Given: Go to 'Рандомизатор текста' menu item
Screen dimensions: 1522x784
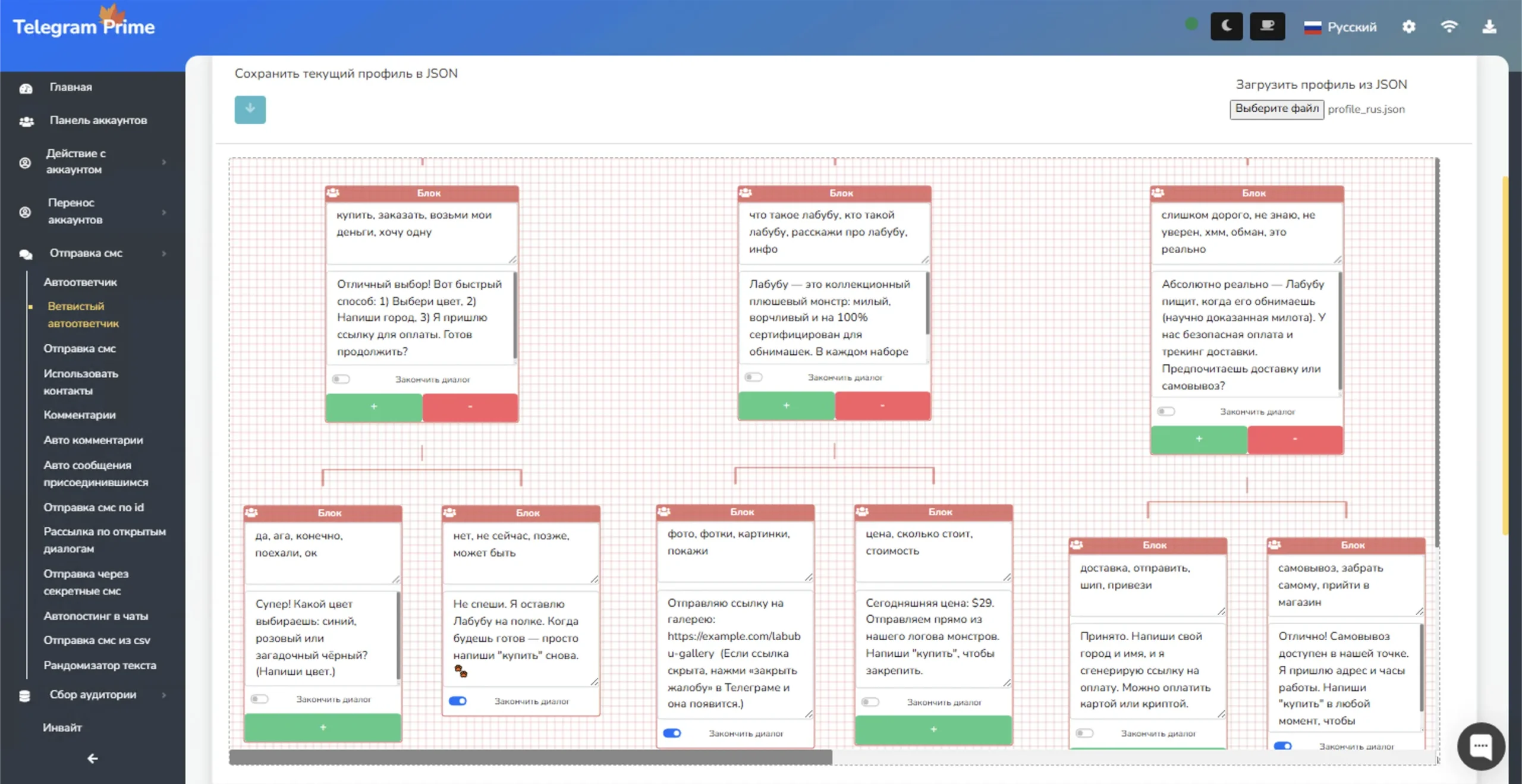Looking at the screenshot, I should point(99,665).
